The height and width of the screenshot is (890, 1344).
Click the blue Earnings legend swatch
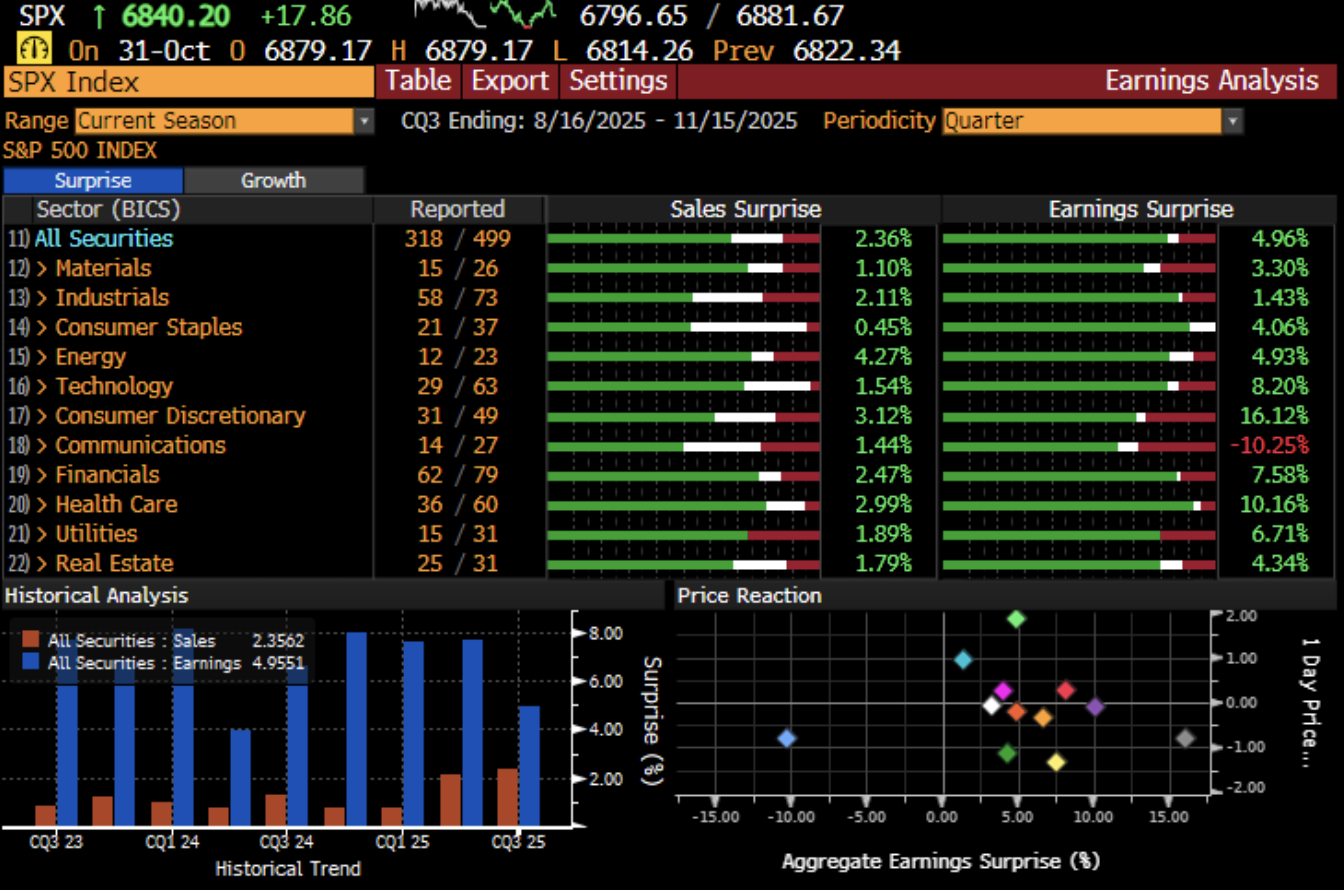30,662
